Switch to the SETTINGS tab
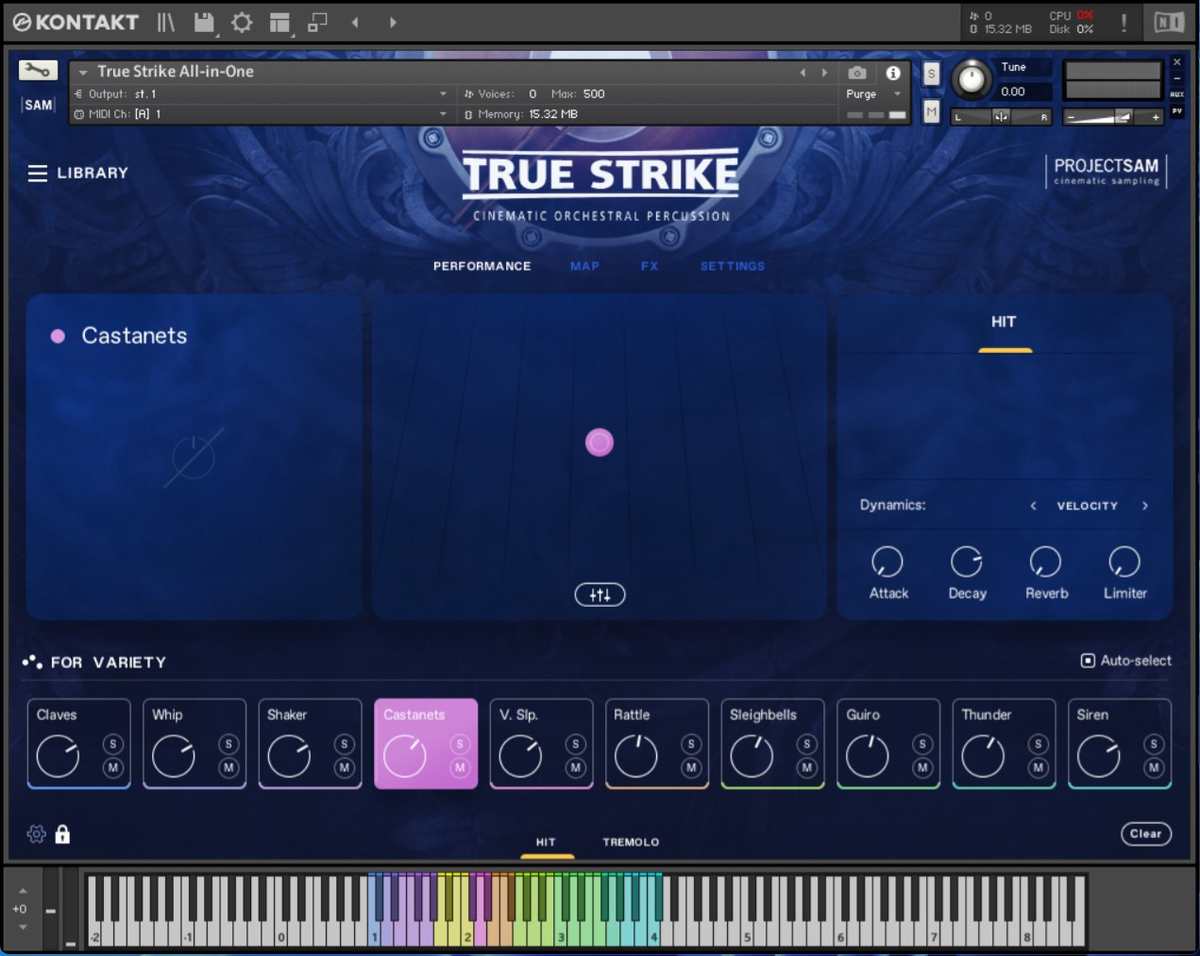The width and height of the screenshot is (1200, 956). tap(733, 266)
